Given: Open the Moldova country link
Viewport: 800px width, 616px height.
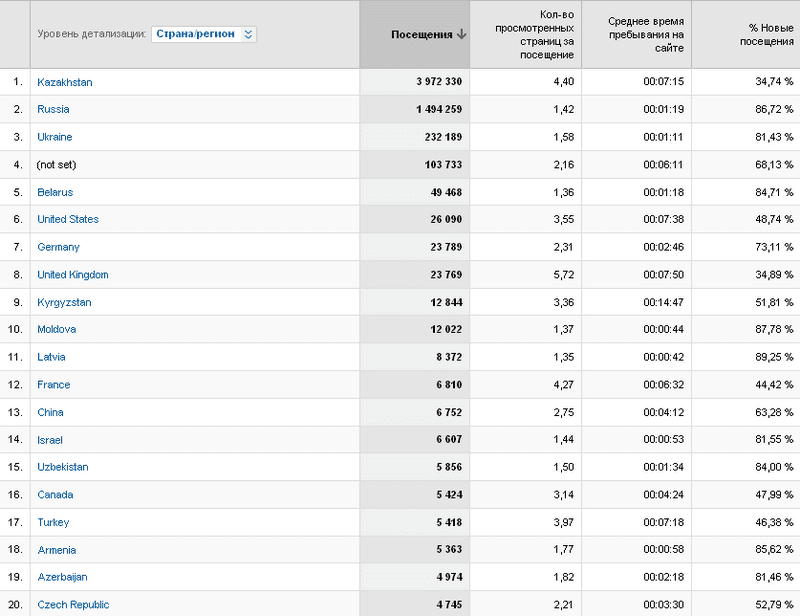Looking at the screenshot, I should coord(57,329).
